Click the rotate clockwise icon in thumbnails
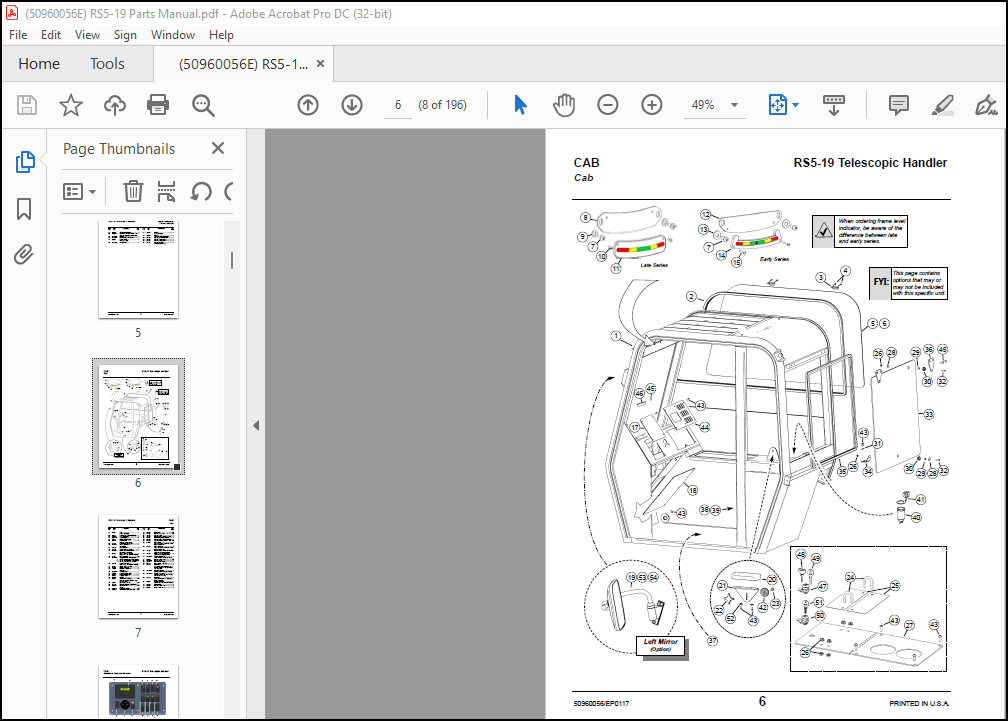The width and height of the screenshot is (1008, 721). point(228,191)
